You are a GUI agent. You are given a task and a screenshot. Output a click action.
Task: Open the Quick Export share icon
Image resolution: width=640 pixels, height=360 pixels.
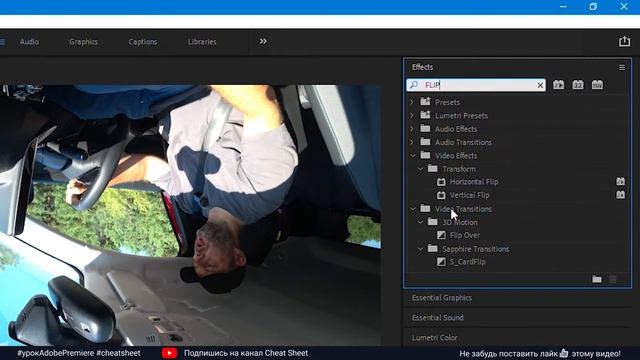pyautogui.click(x=624, y=41)
